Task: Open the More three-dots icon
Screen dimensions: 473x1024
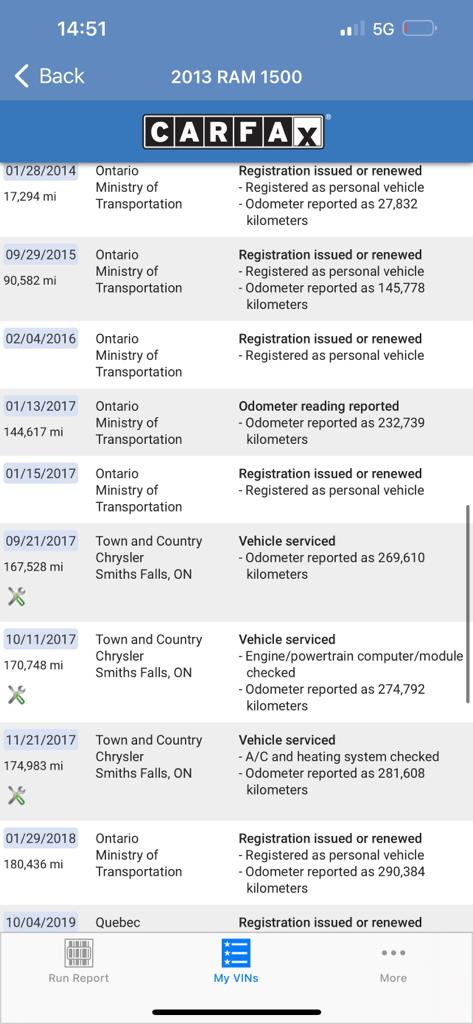Action: pos(393,953)
